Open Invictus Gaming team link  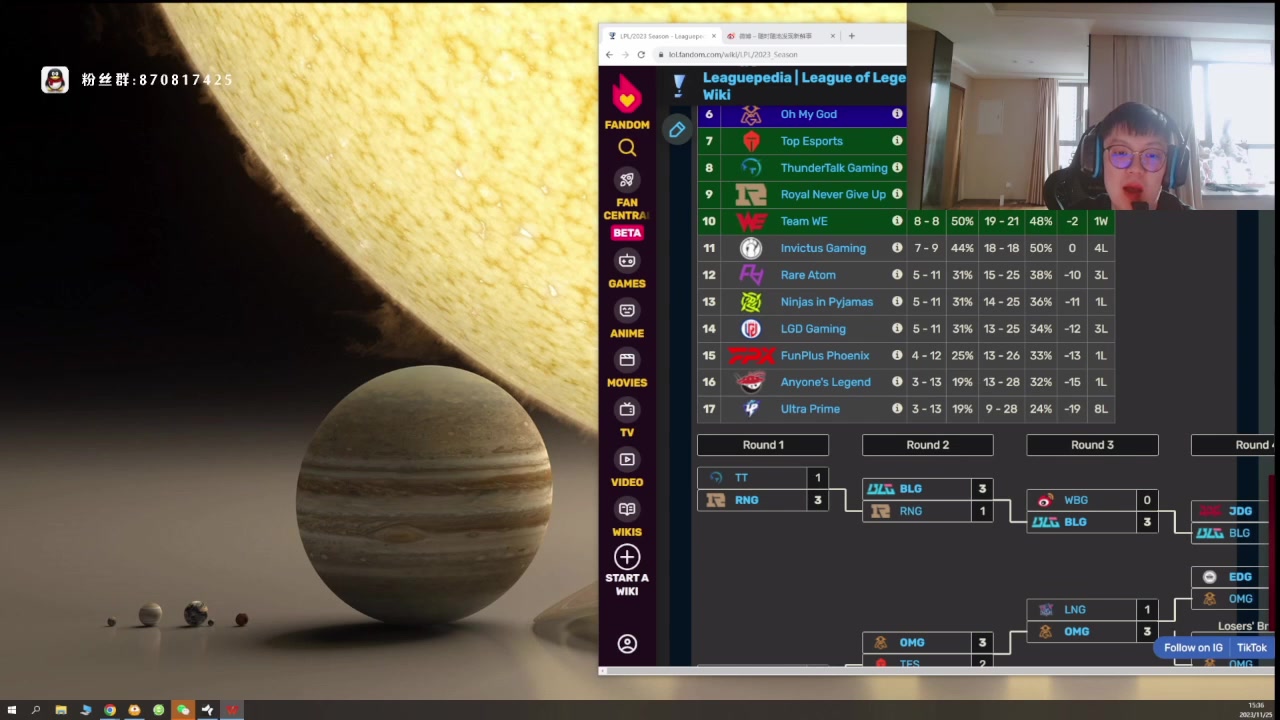pos(823,248)
